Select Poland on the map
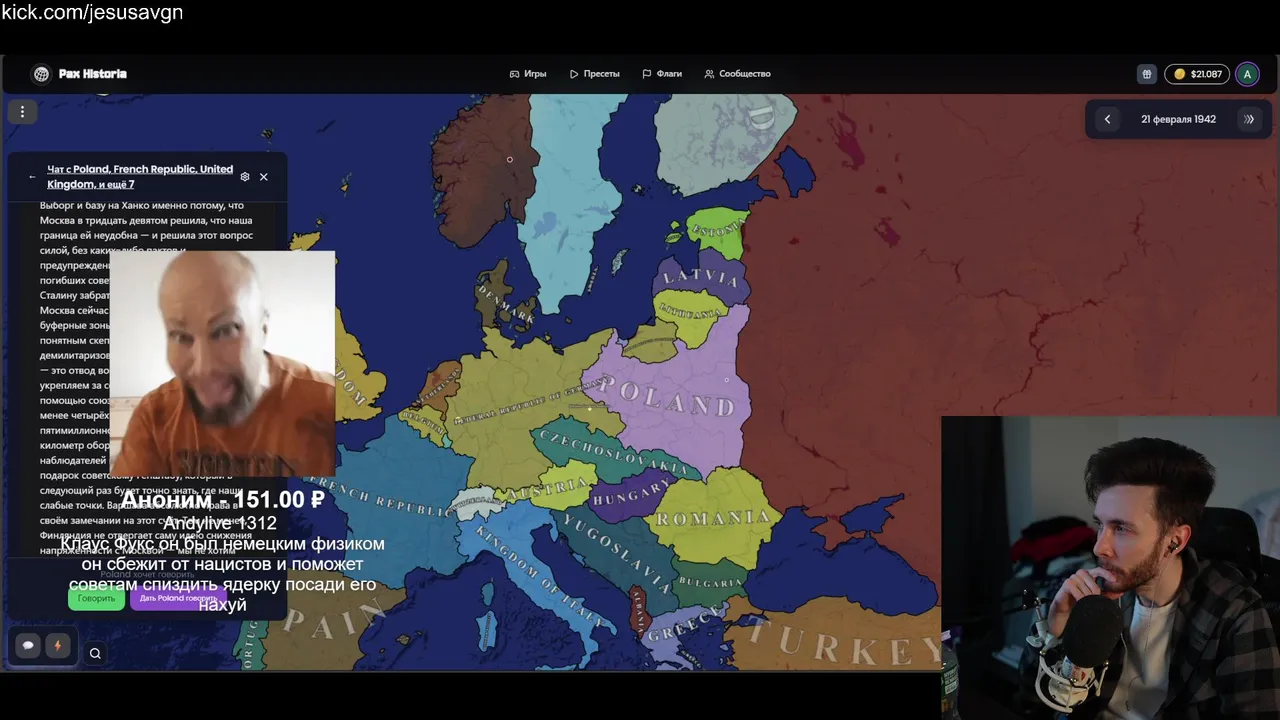 670,398
